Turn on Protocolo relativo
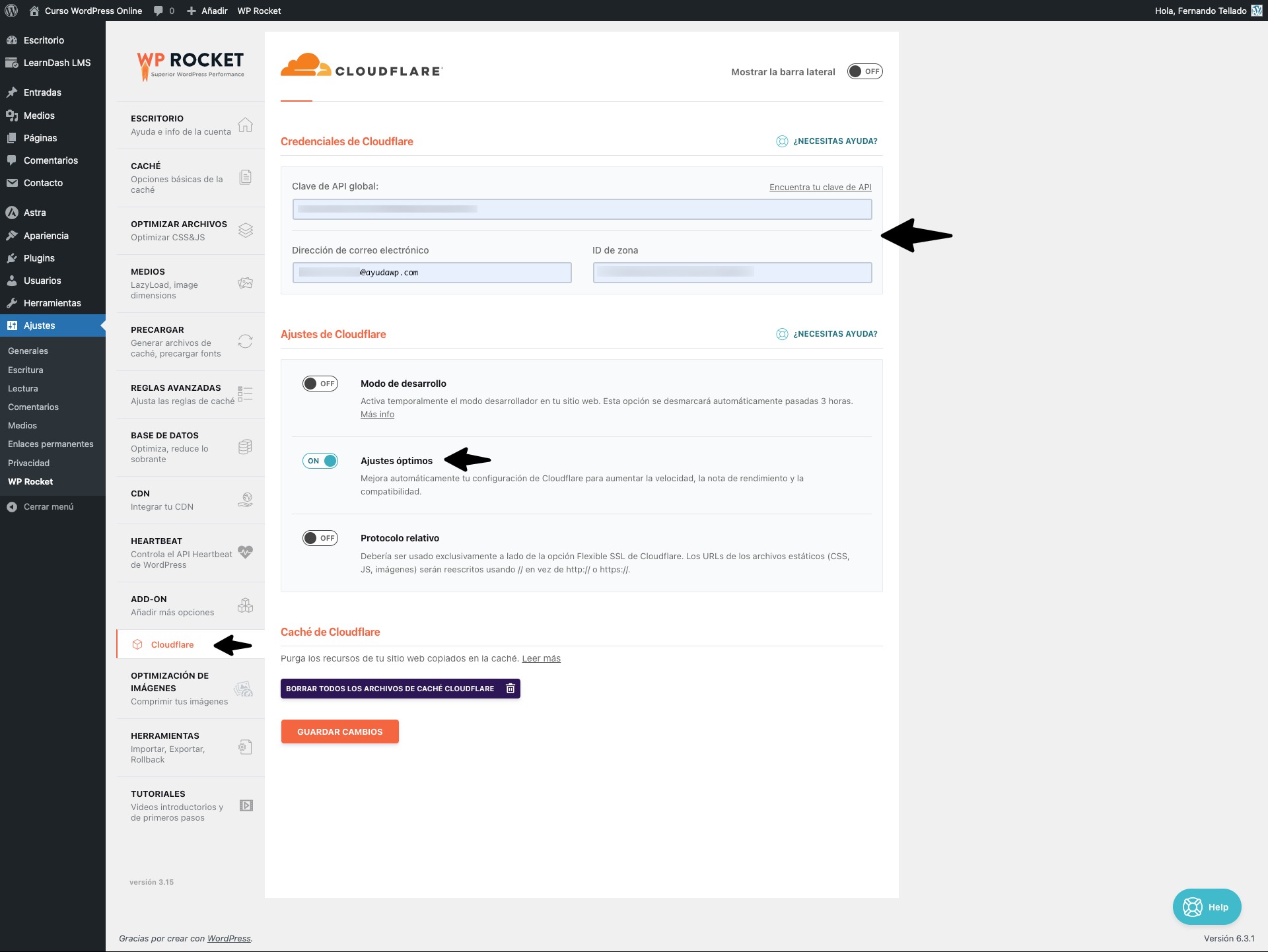This screenshot has width=1268, height=952. [x=320, y=538]
